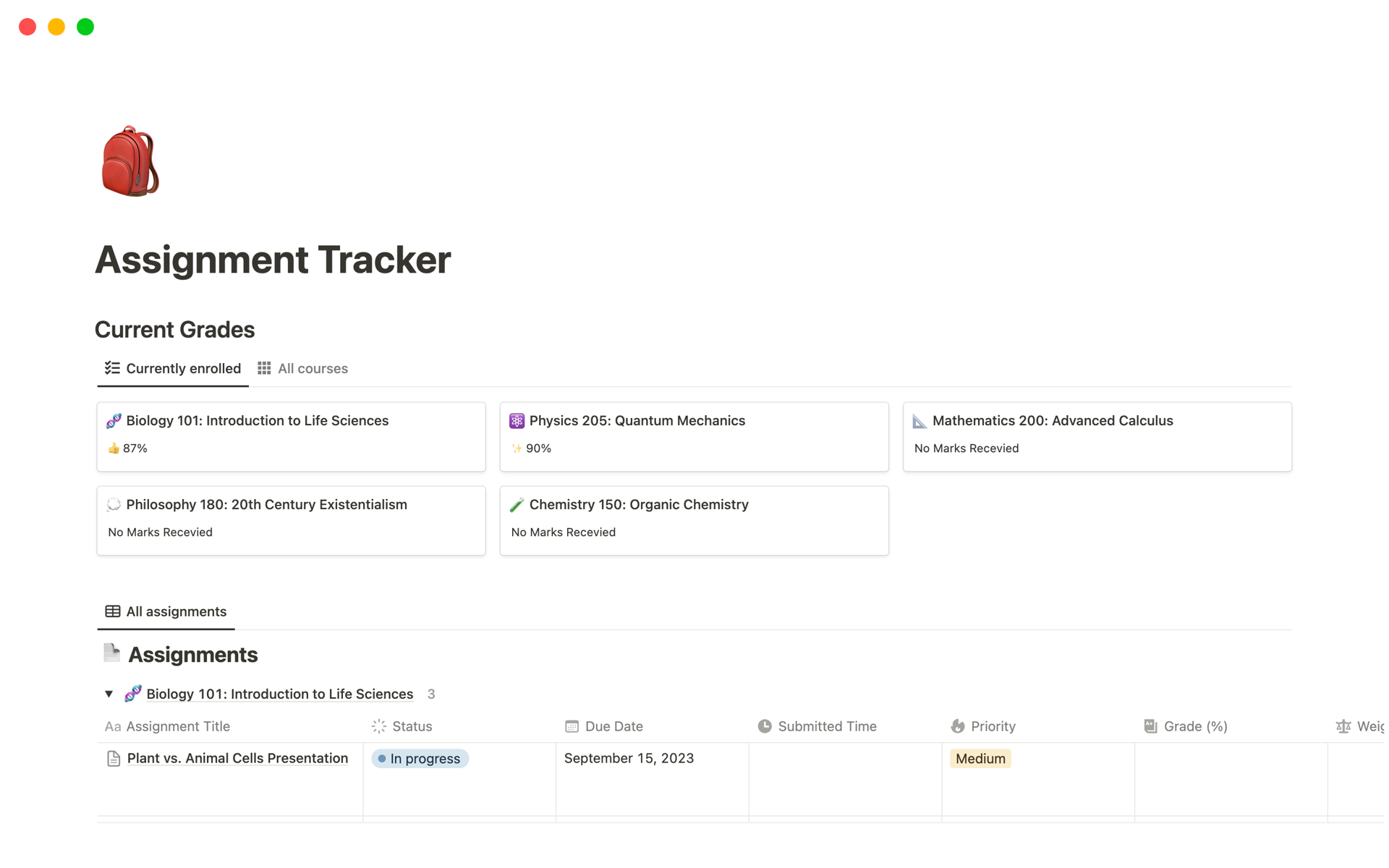Click the Current Grades section heading

coord(174,328)
